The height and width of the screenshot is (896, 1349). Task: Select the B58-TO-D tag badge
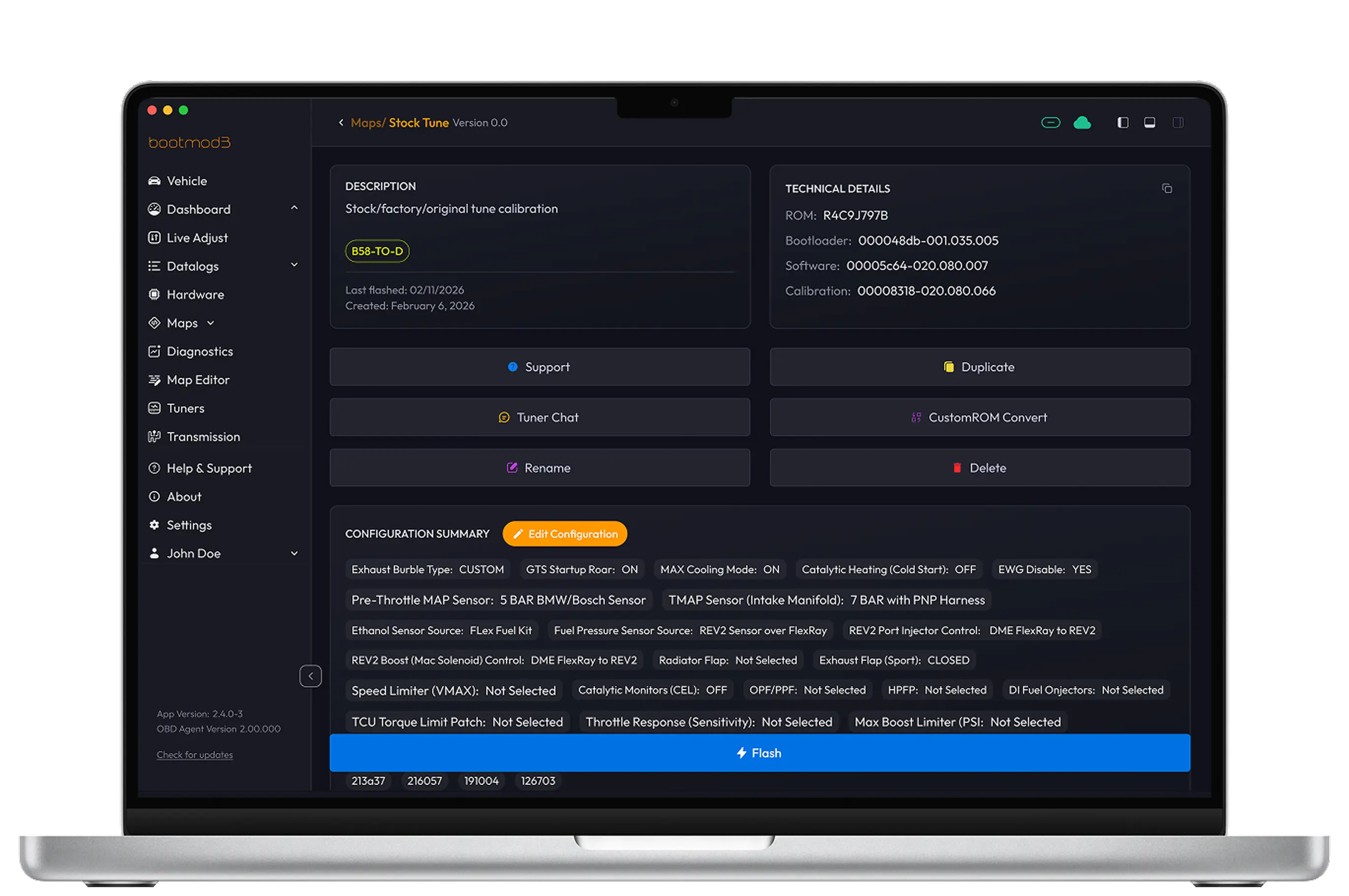tap(377, 252)
